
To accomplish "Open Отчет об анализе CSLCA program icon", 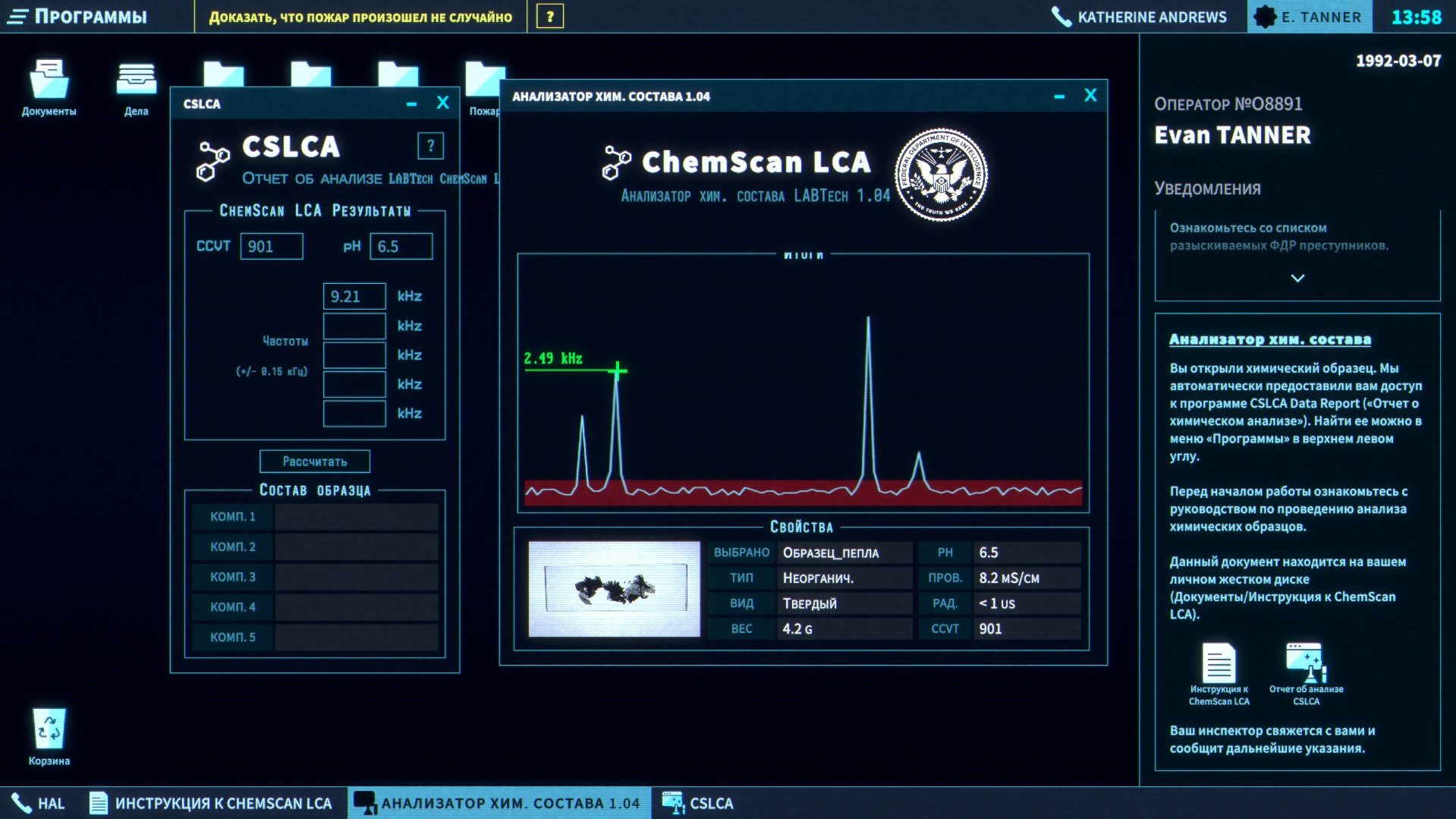I will tap(1306, 674).
